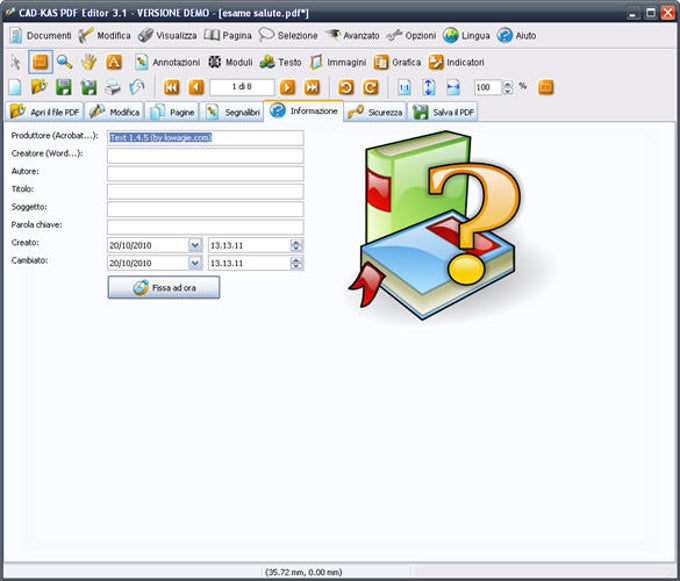The width and height of the screenshot is (680, 581).
Task: Click the first green floppy save icon
Action: click(x=64, y=87)
